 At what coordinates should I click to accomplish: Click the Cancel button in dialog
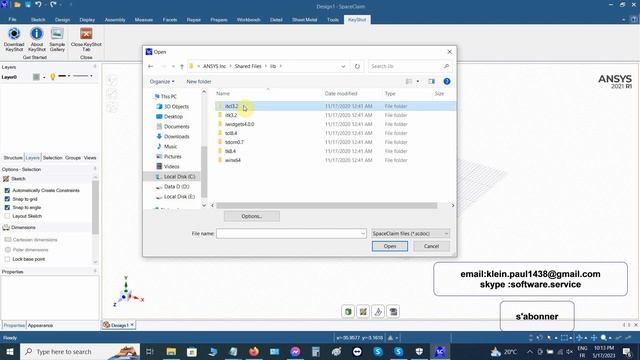click(x=431, y=246)
